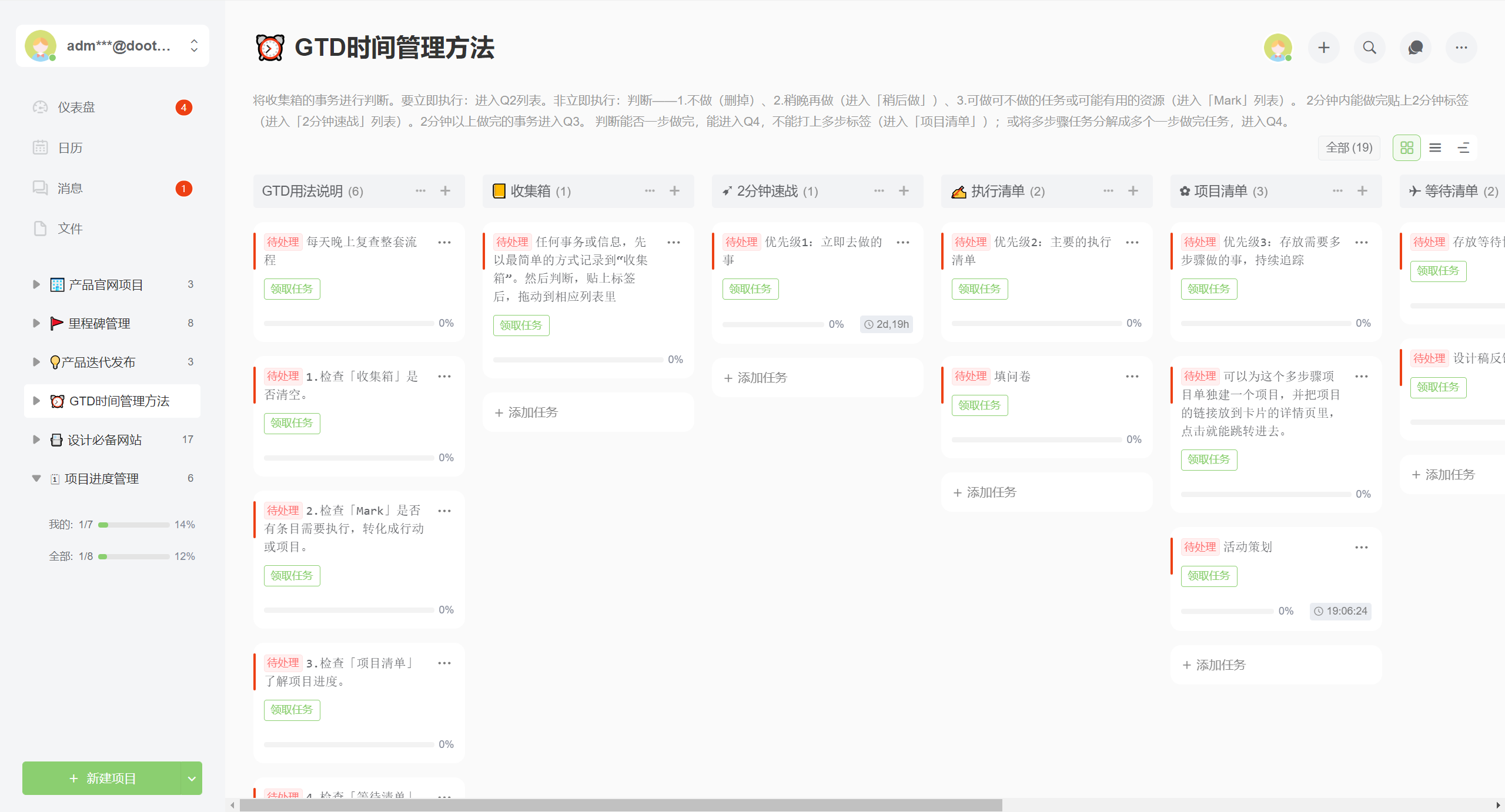Click the plus icon beside header avatar
1505x812 pixels.
pos(1323,48)
